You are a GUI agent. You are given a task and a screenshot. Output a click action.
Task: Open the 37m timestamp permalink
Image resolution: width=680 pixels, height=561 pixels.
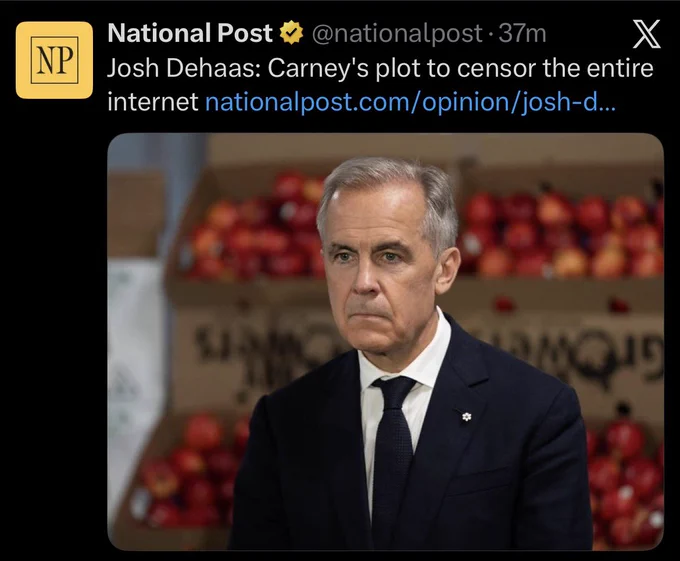click(x=522, y=33)
